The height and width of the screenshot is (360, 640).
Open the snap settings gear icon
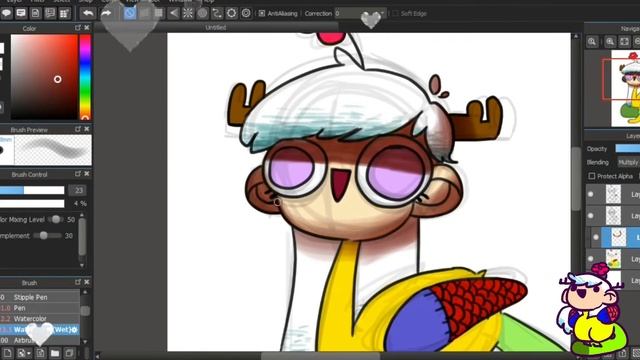pos(231,13)
